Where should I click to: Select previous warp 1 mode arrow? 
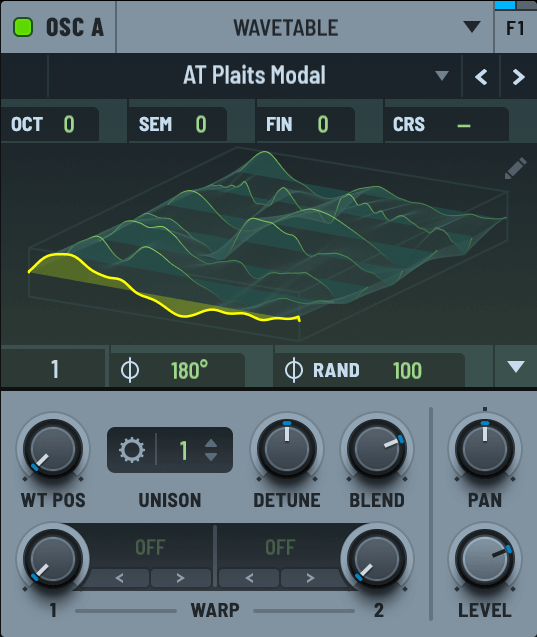click(x=119, y=578)
